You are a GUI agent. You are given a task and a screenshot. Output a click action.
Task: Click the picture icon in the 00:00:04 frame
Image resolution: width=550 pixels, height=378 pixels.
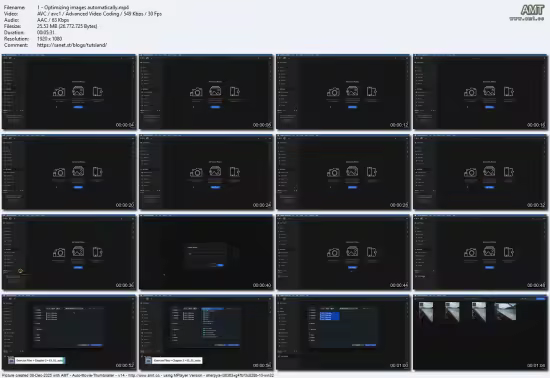[78, 91]
